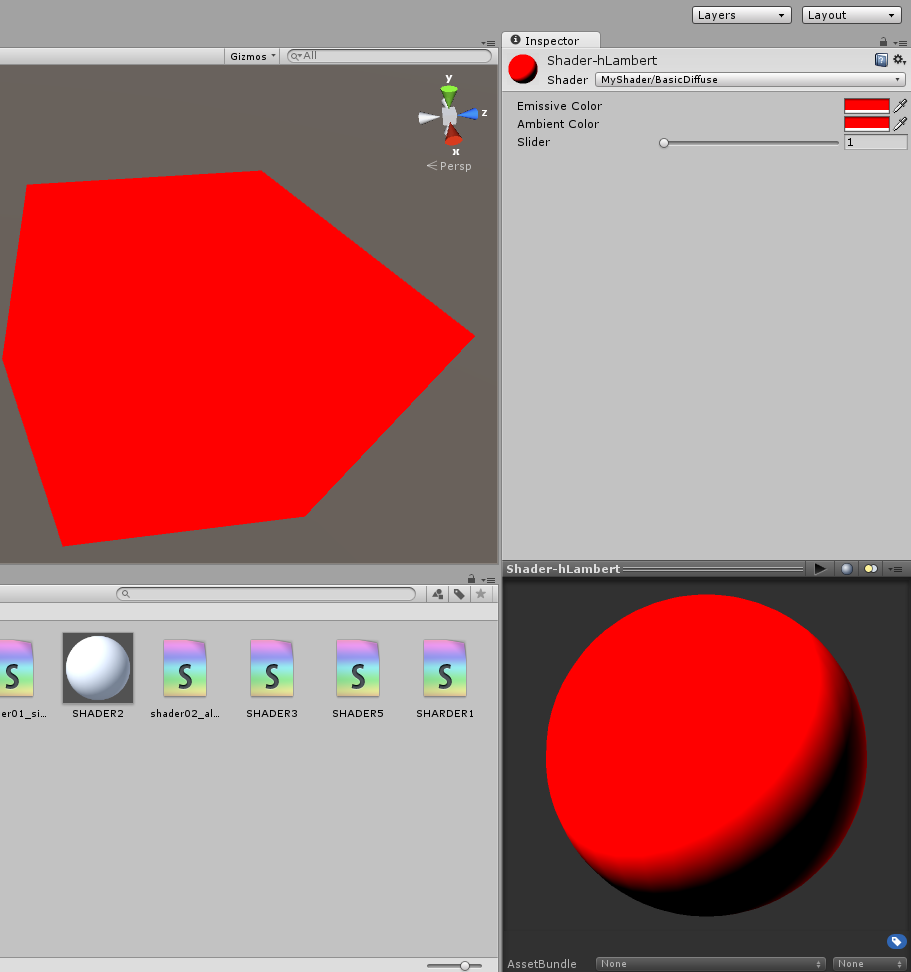Screen dimensions: 911x972
Task: Click the asset label tag icon in preview
Action: click(x=896, y=942)
